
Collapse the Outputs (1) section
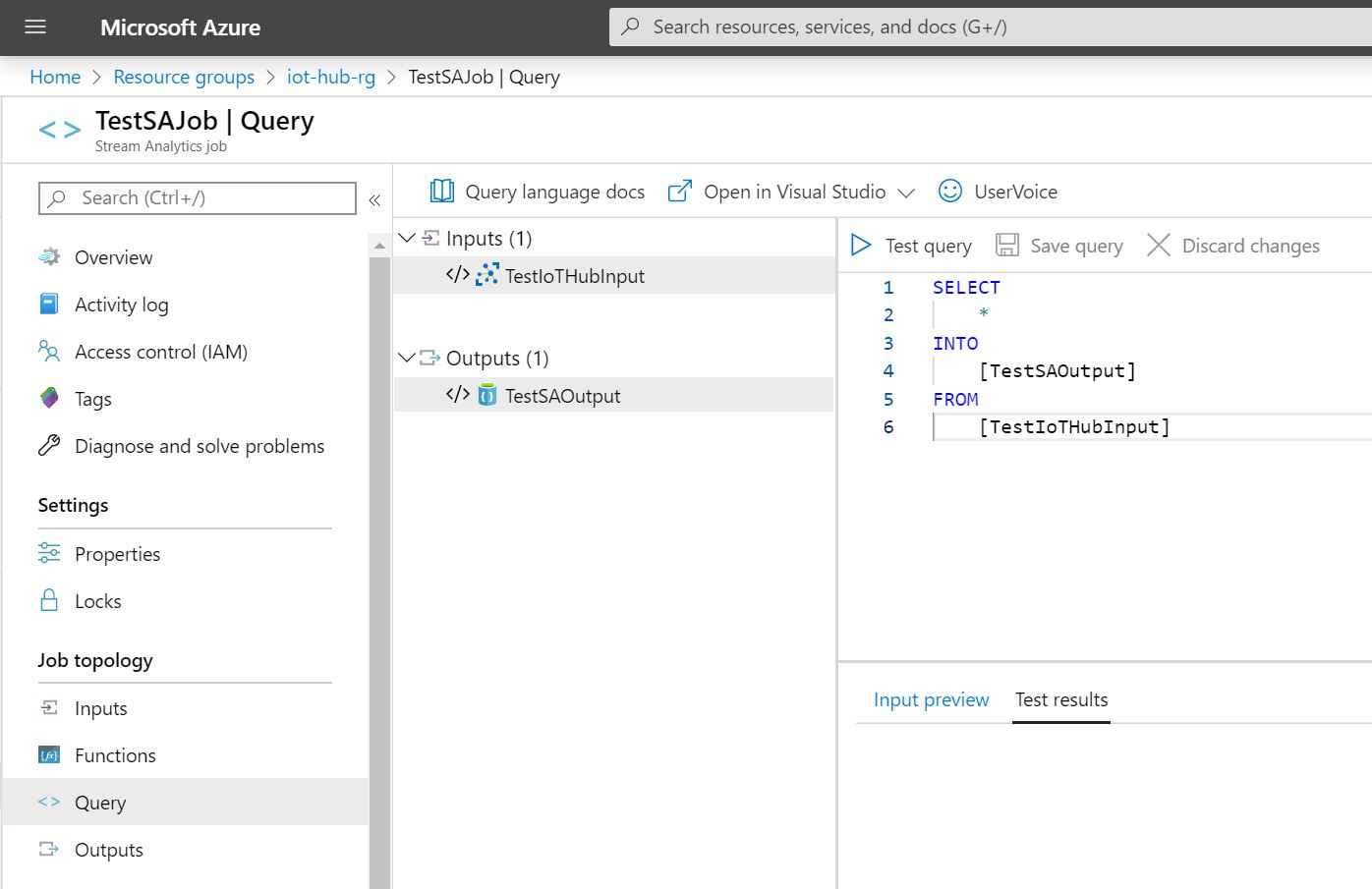(406, 358)
